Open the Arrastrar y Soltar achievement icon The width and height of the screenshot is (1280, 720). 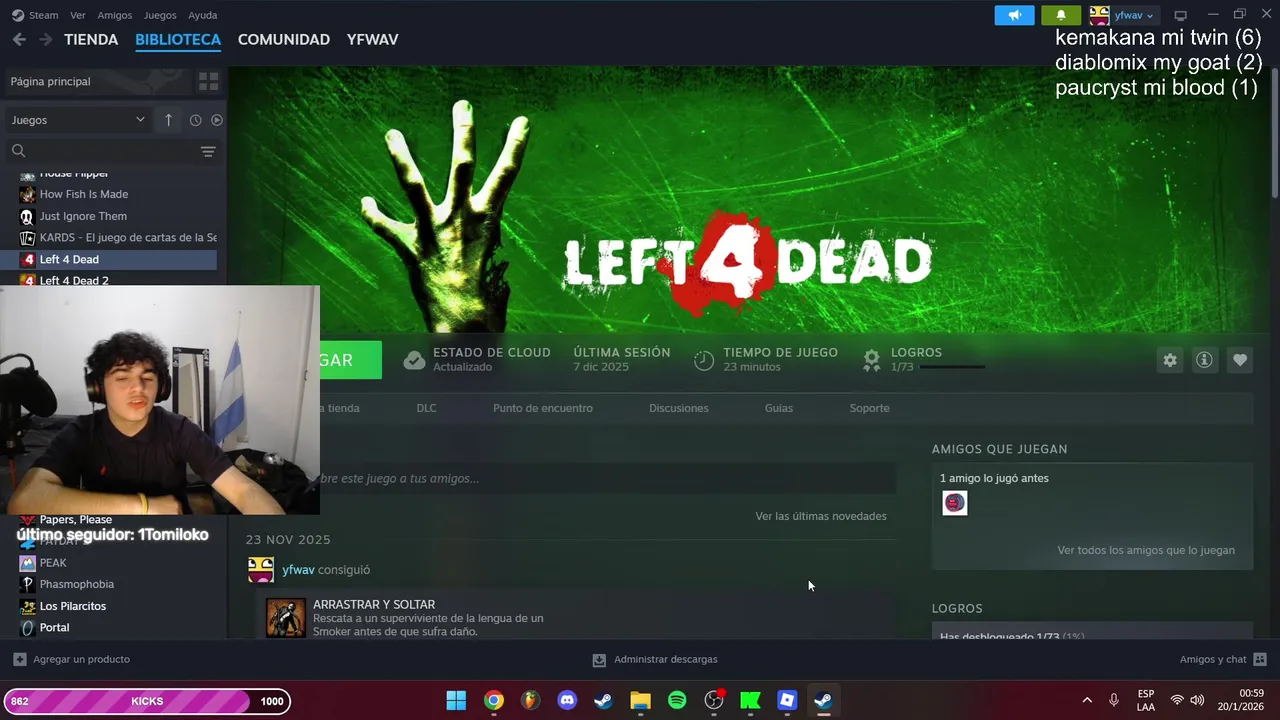285,618
